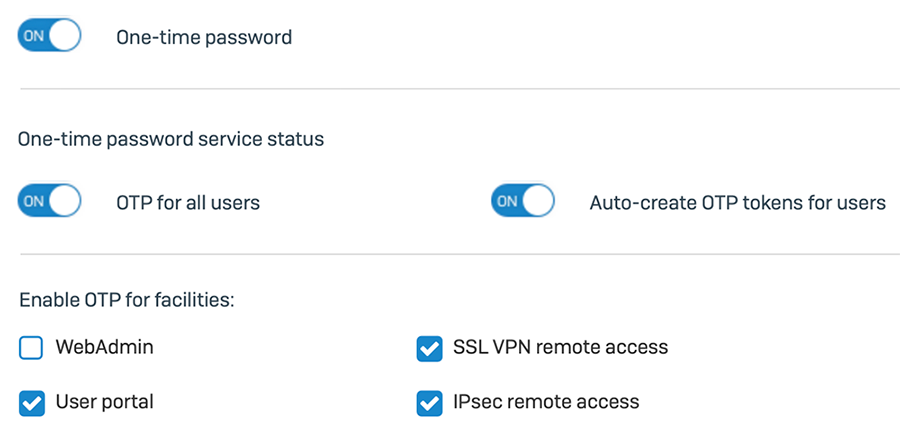The width and height of the screenshot is (900, 428).
Task: Click the OTP for all users label
Action: (188, 203)
